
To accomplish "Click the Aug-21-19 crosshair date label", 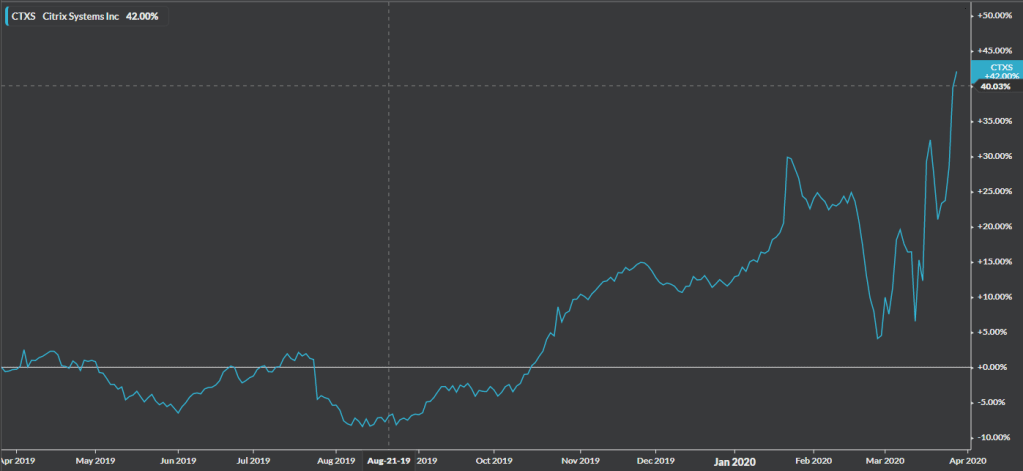I will click(x=388, y=462).
